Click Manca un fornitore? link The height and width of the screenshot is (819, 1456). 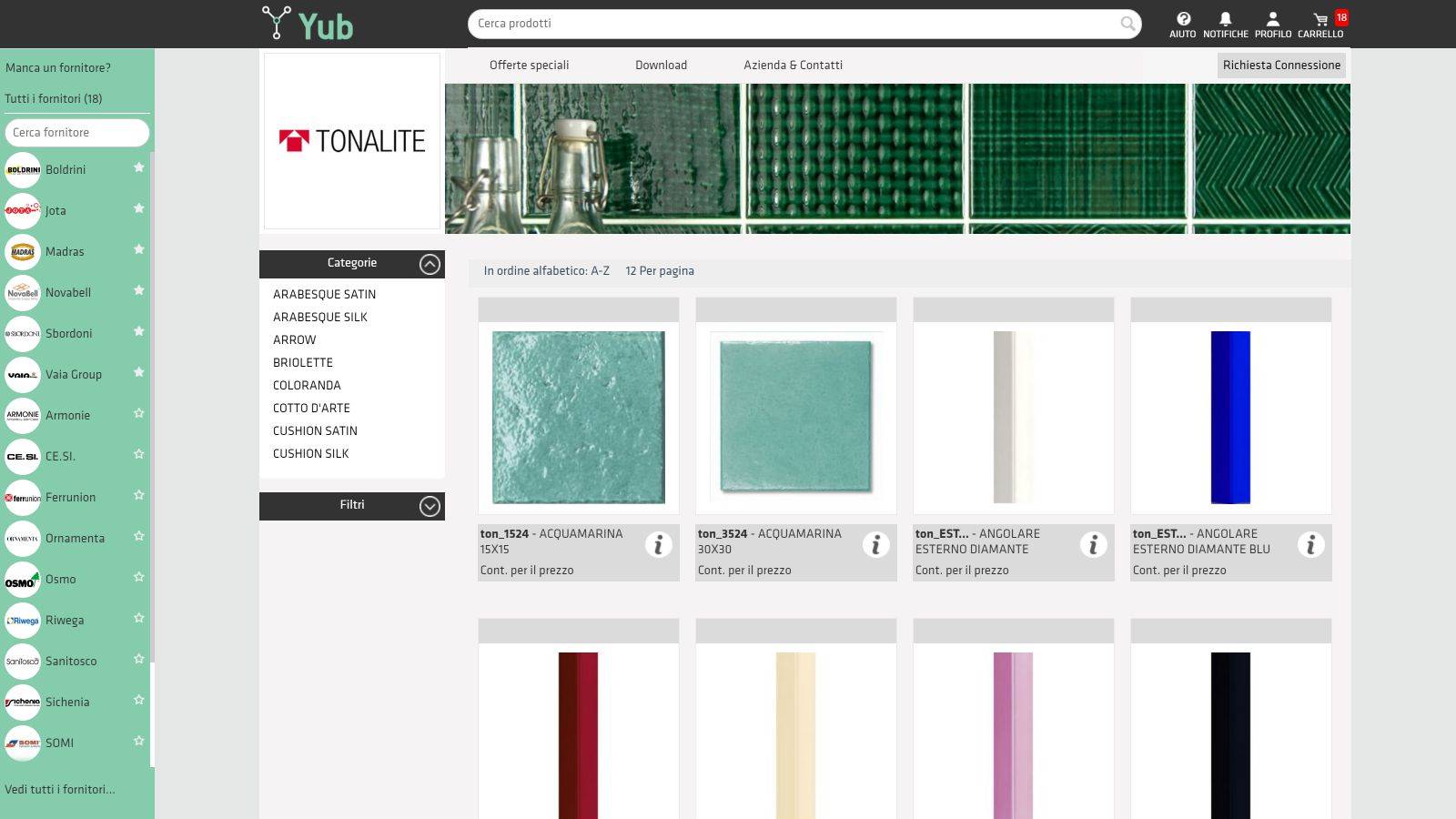[58, 68]
